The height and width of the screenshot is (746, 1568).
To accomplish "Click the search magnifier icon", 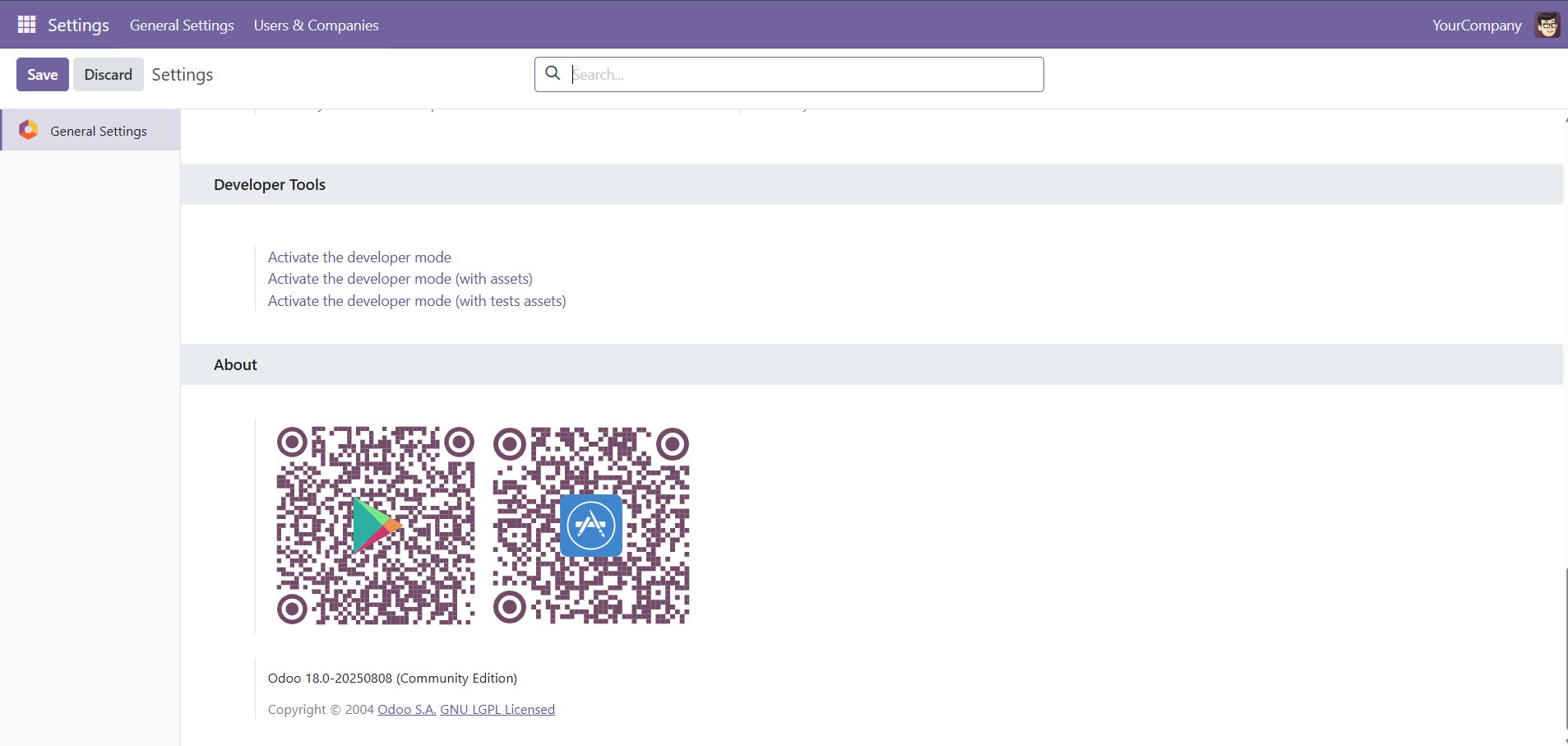I will tap(553, 73).
